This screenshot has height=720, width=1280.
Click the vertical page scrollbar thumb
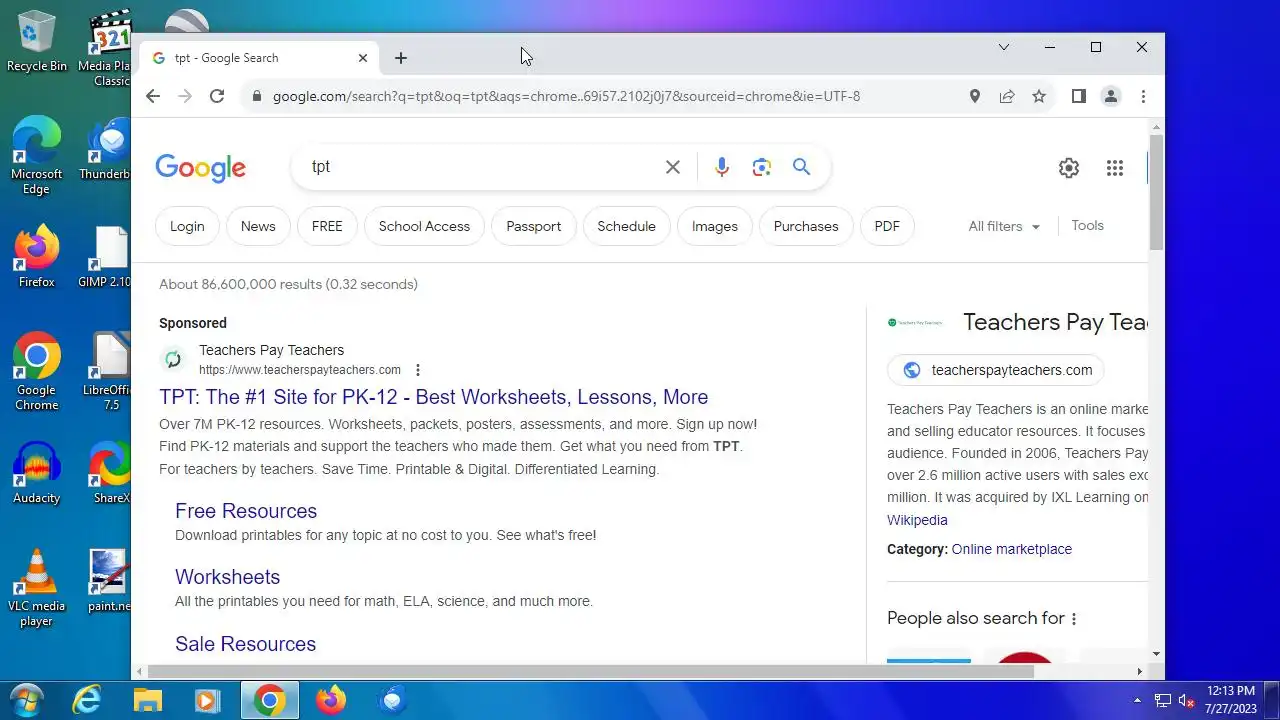[x=1156, y=192]
